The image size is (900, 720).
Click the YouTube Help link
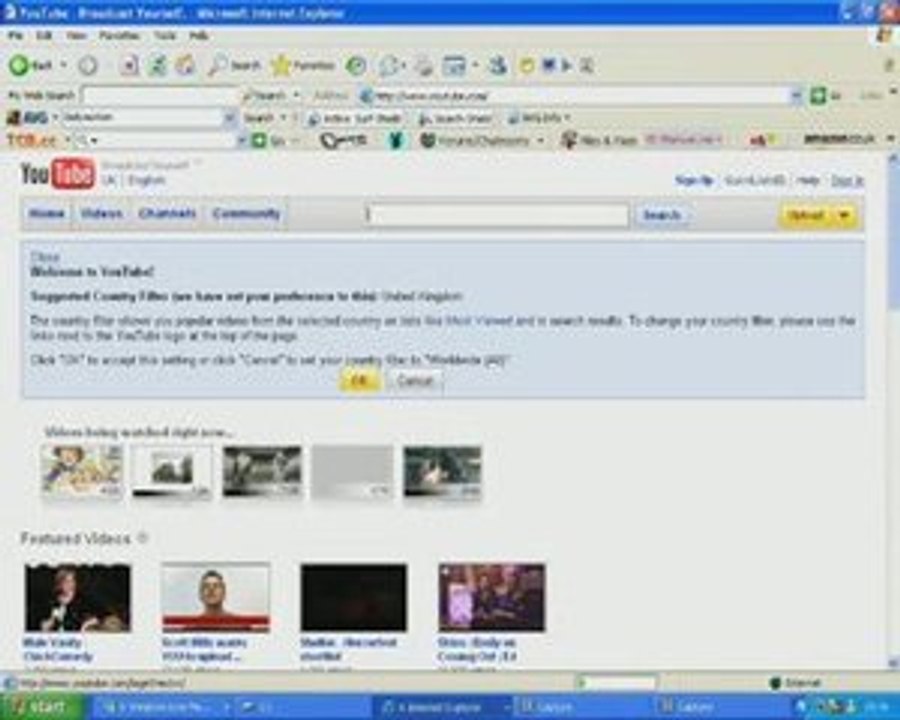tap(807, 180)
